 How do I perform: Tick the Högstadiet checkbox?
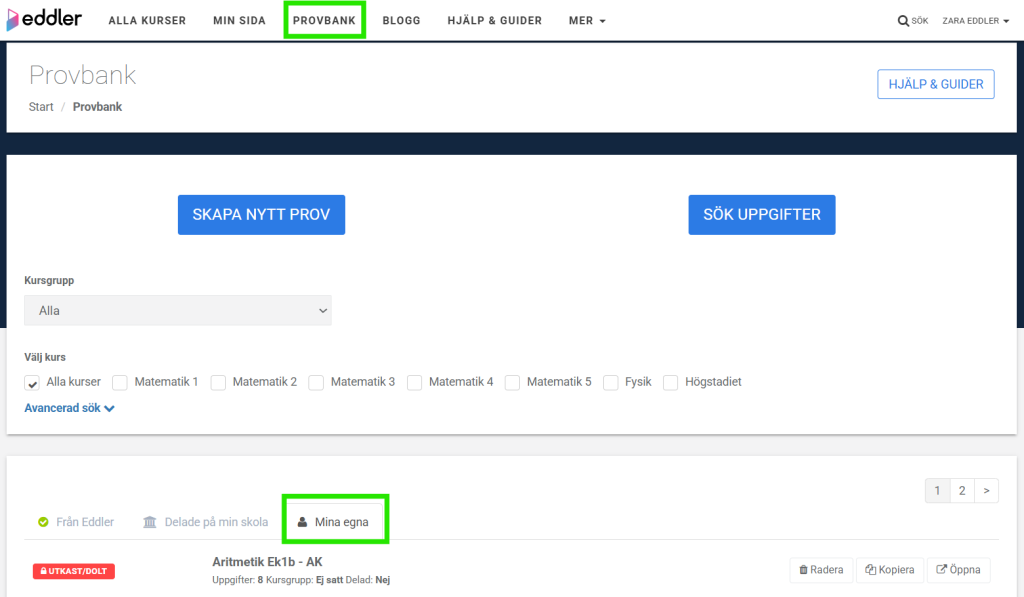(671, 382)
